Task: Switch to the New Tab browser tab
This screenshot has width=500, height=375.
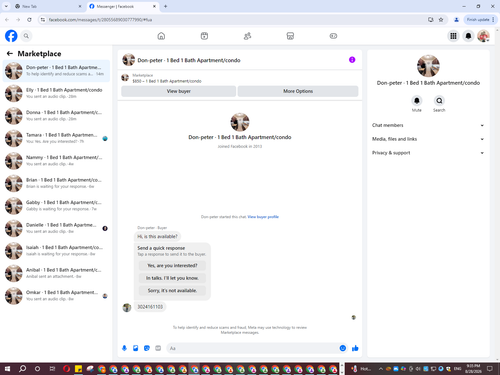Action: [48, 6]
